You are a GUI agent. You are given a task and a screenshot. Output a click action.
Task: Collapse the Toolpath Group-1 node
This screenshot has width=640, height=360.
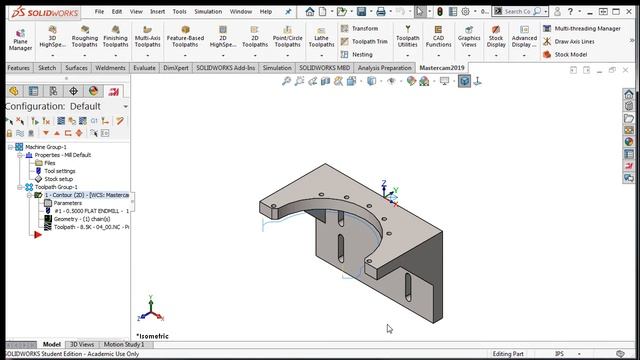[20, 187]
